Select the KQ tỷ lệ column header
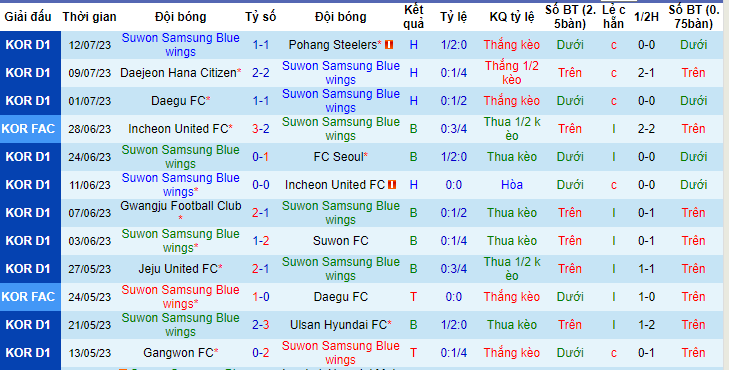Viewport: 729px width, 370px height. tap(512, 17)
